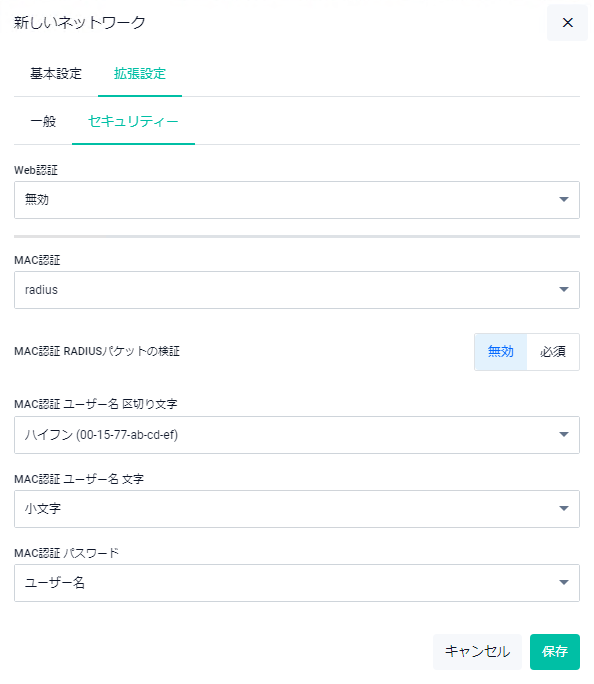Click the ハイフン (00-15-77-ab-cd-ef) field
The height and width of the screenshot is (684, 594).
(x=297, y=435)
